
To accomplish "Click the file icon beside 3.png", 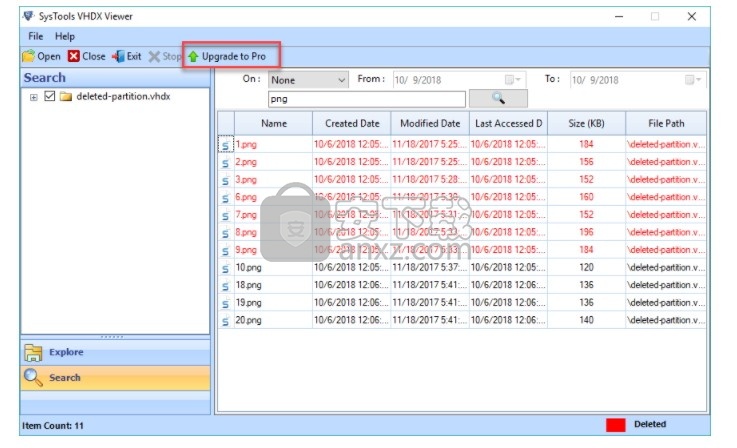I will [x=226, y=180].
